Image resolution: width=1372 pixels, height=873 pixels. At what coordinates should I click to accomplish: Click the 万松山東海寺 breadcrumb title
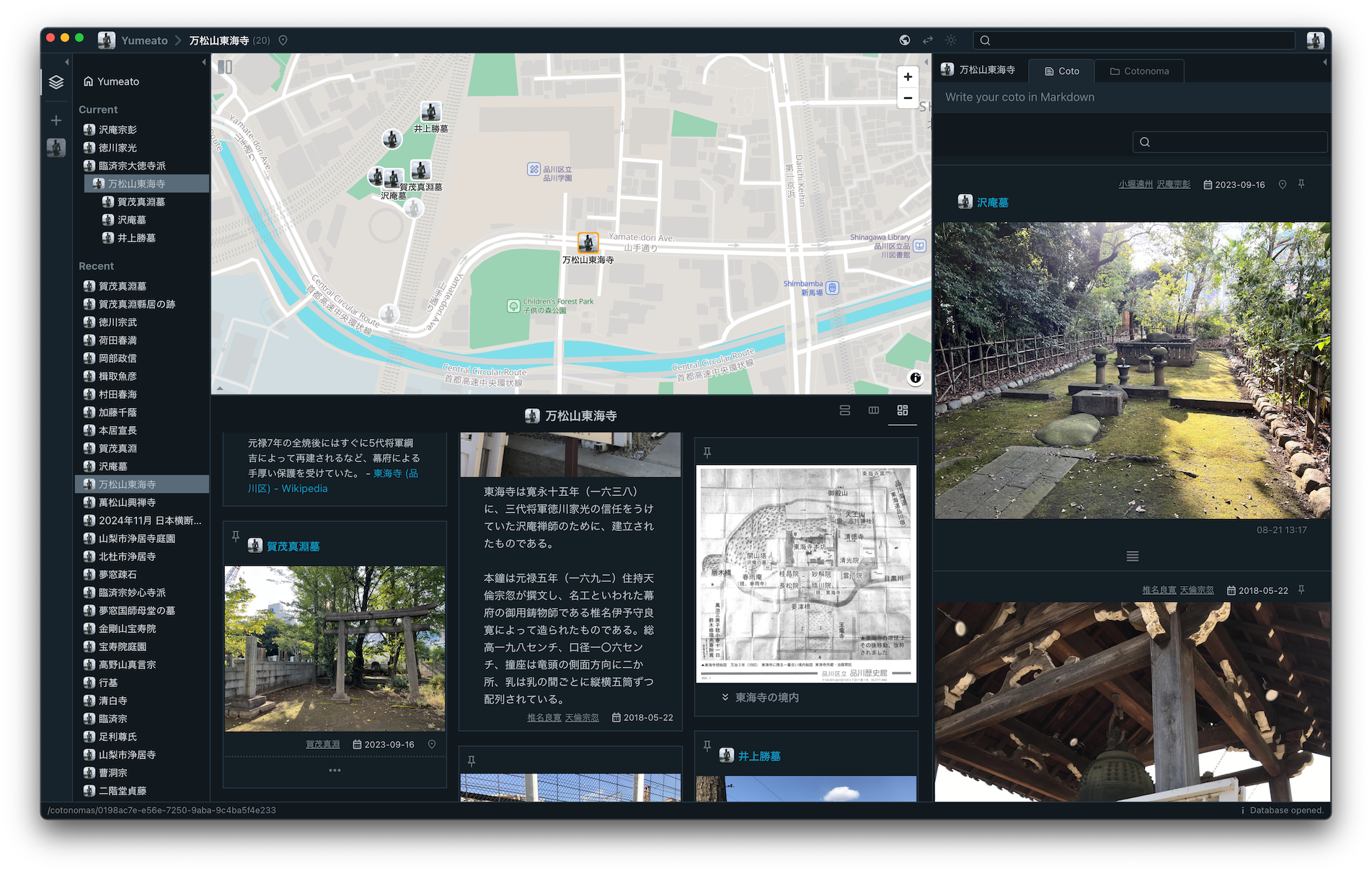coord(219,40)
